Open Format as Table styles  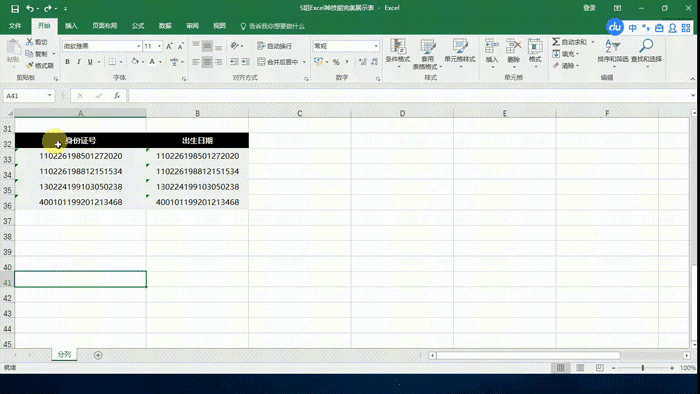click(x=427, y=54)
